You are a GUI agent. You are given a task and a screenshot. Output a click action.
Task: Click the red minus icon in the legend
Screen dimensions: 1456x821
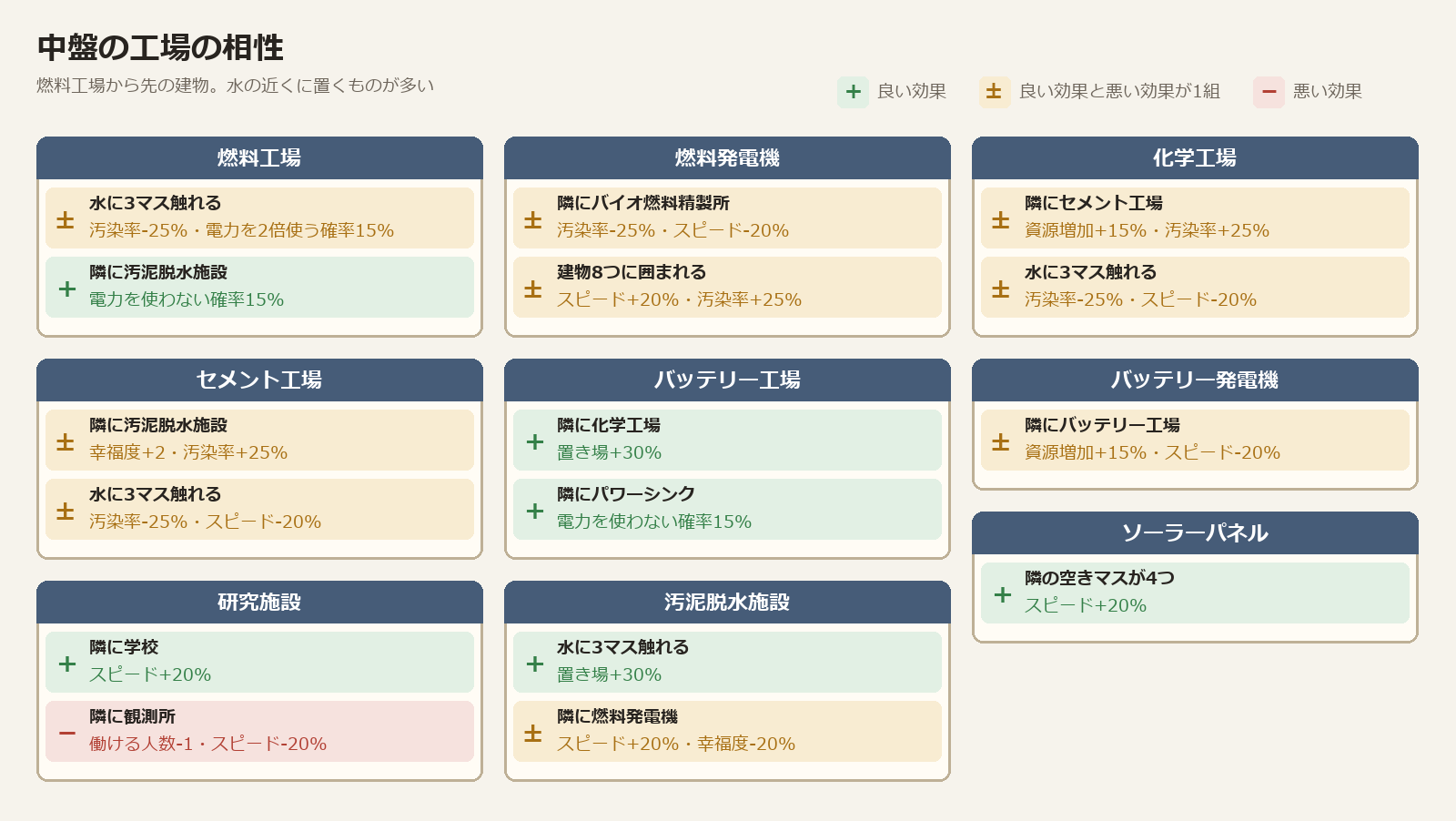(x=1269, y=91)
